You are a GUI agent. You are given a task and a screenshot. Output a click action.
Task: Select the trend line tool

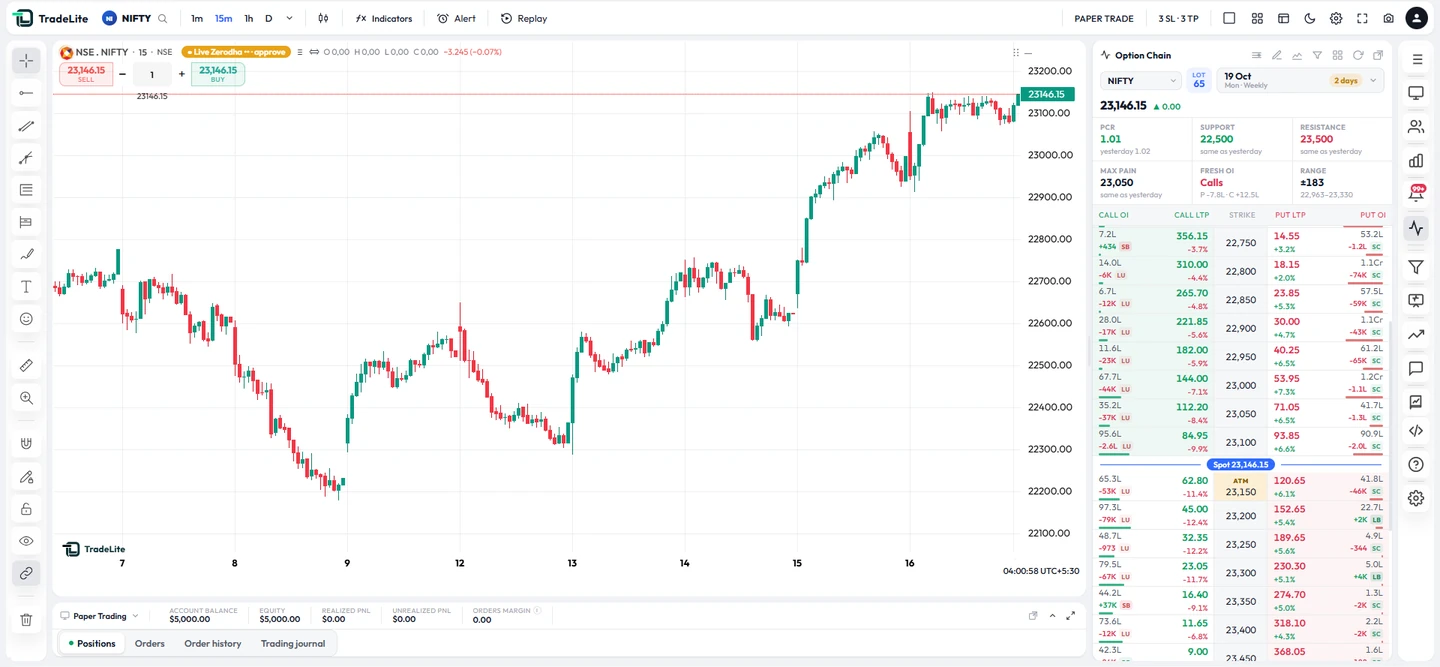[26, 126]
